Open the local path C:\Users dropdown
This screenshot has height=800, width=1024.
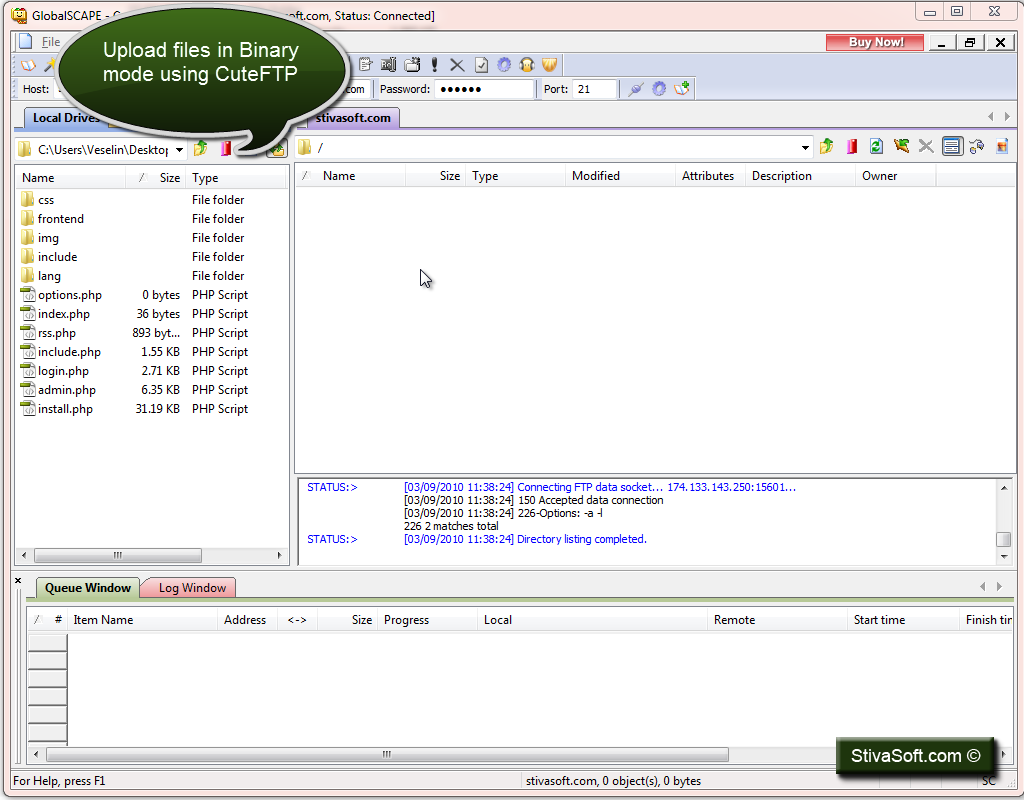point(179,150)
